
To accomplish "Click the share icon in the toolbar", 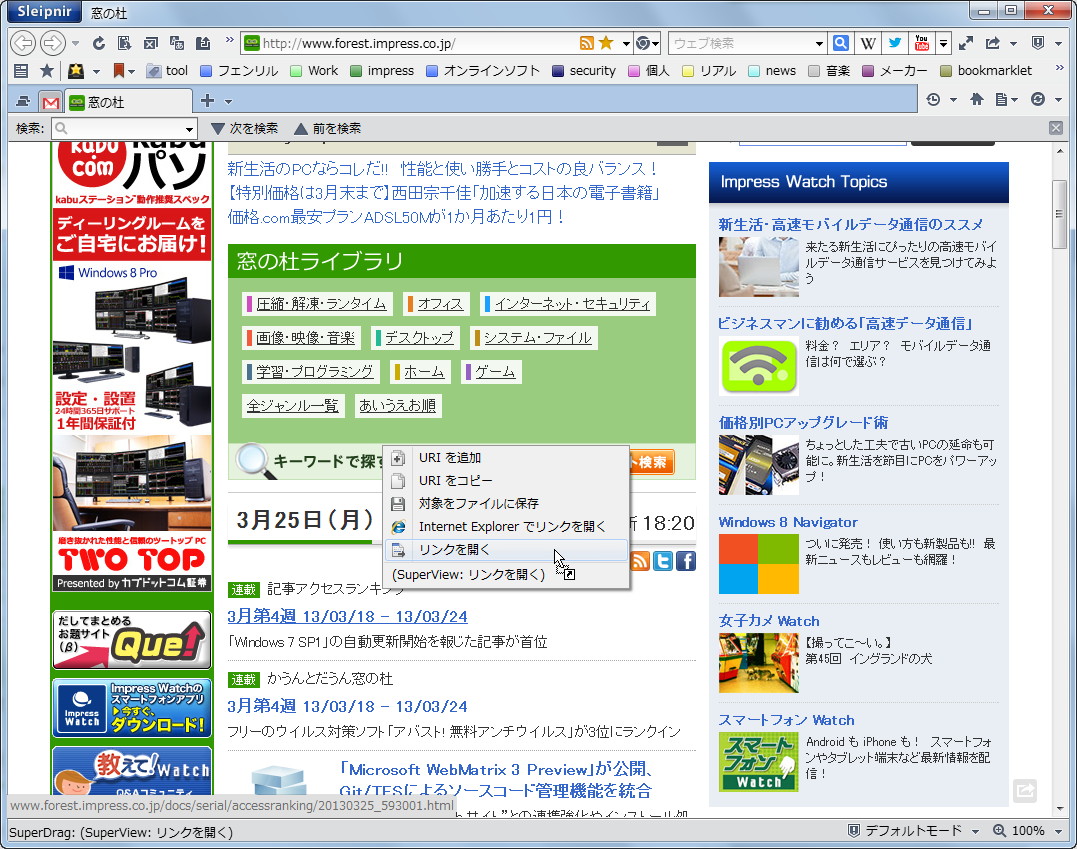I will pyautogui.click(x=993, y=43).
